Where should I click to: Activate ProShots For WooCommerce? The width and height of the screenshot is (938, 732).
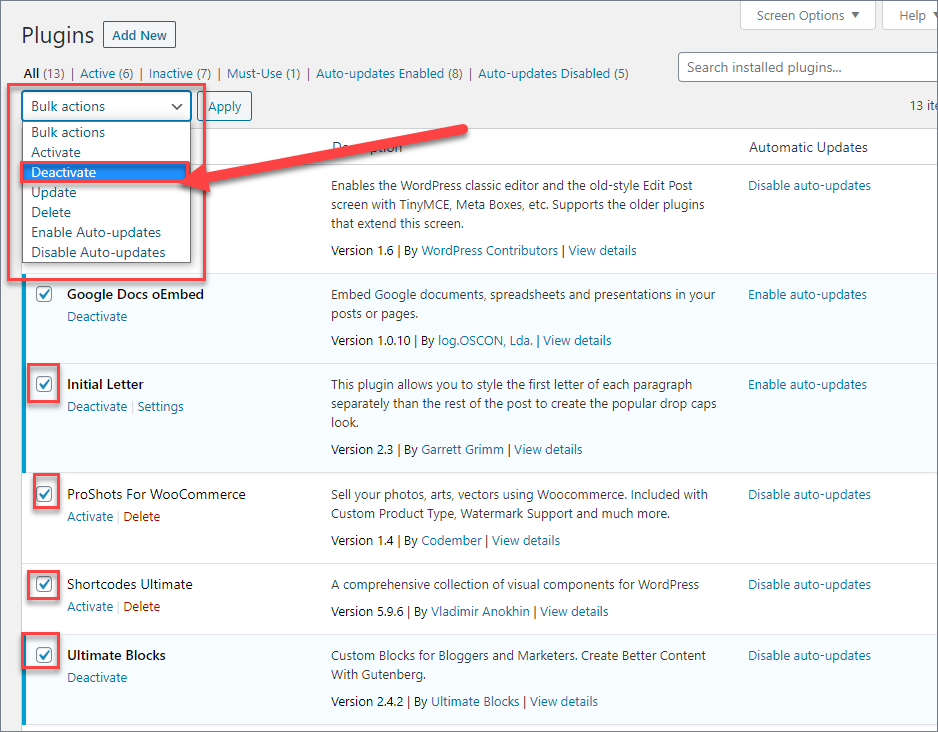point(90,517)
